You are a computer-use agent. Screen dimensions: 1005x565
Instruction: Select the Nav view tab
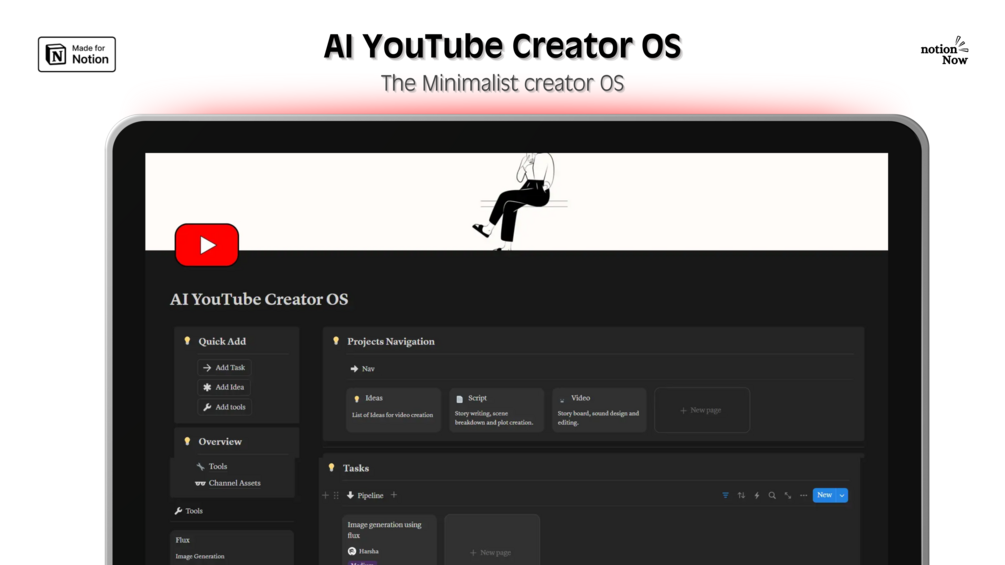point(363,368)
